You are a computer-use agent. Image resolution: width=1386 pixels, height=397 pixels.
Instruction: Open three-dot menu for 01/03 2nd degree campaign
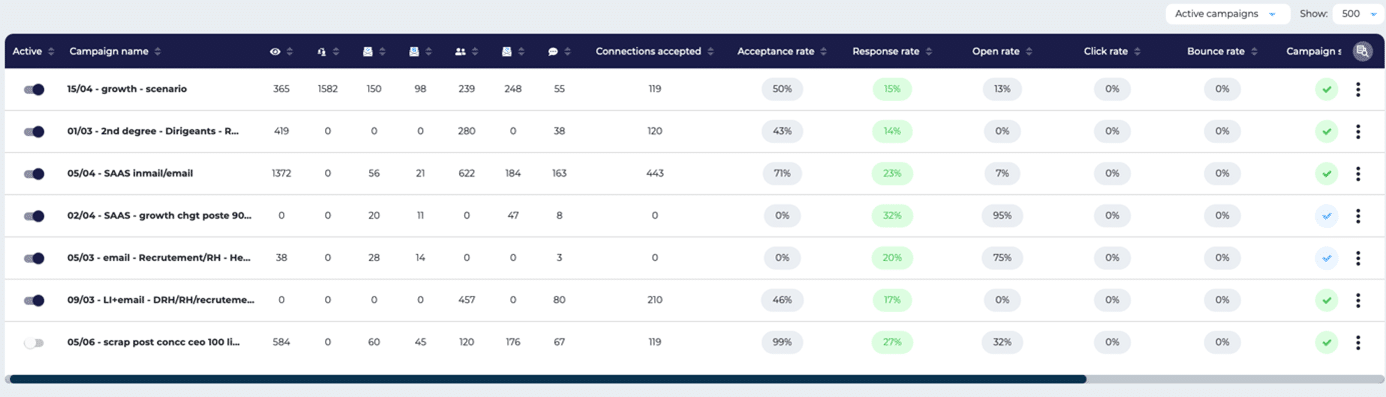pyautogui.click(x=1358, y=131)
